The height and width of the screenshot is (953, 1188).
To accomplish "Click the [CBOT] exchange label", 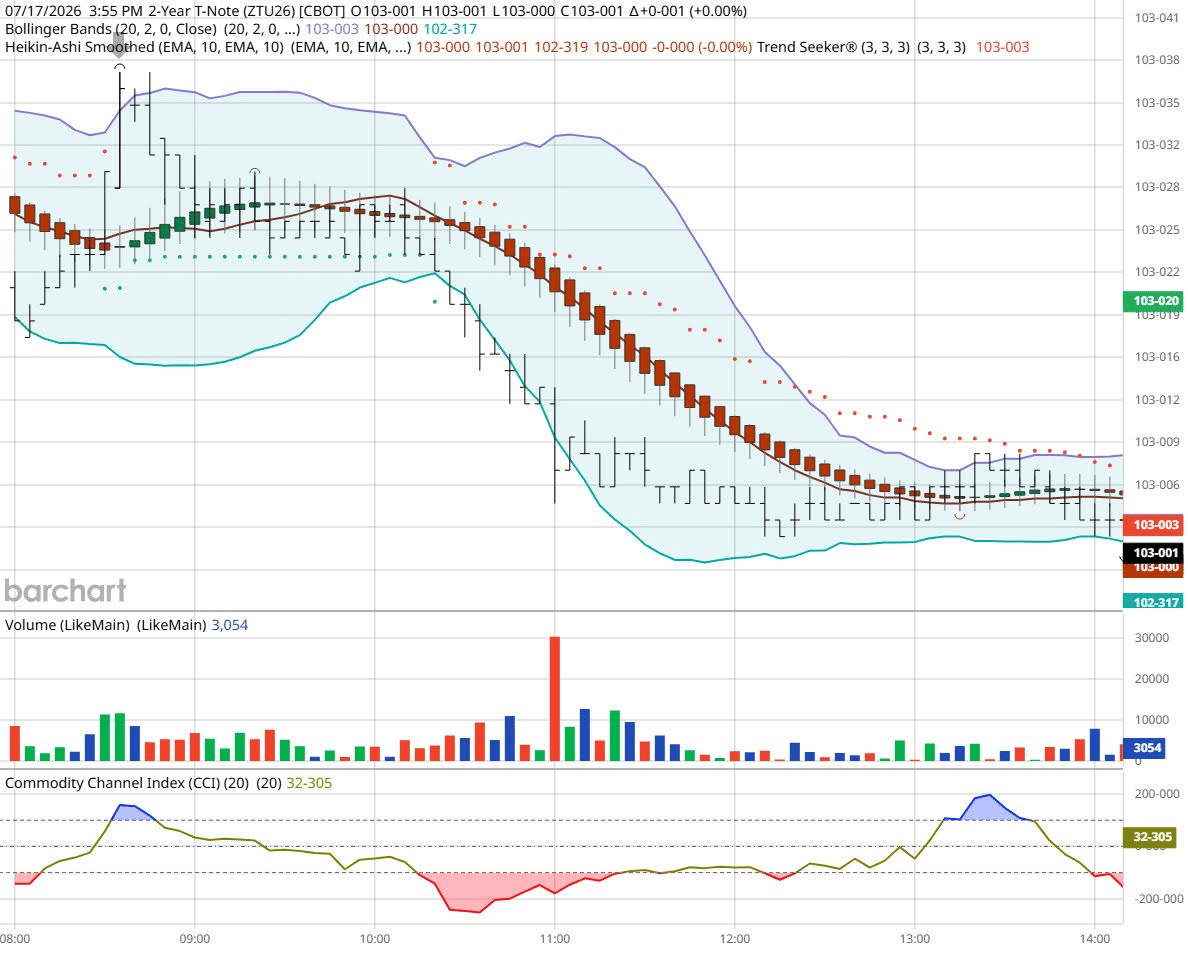I will [322, 11].
